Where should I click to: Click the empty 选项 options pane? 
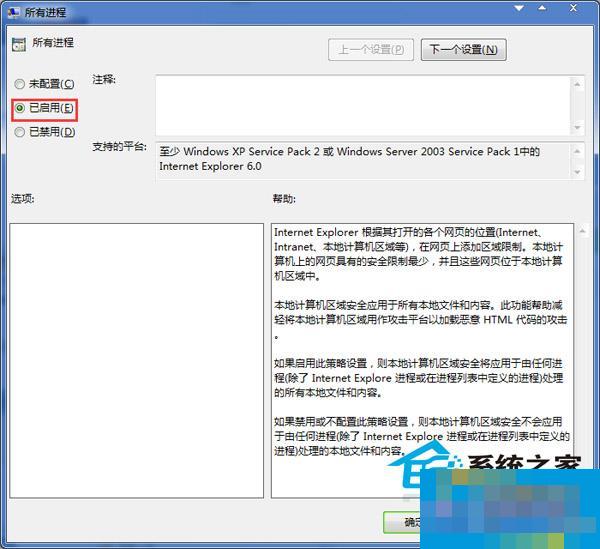[x=137, y=360]
